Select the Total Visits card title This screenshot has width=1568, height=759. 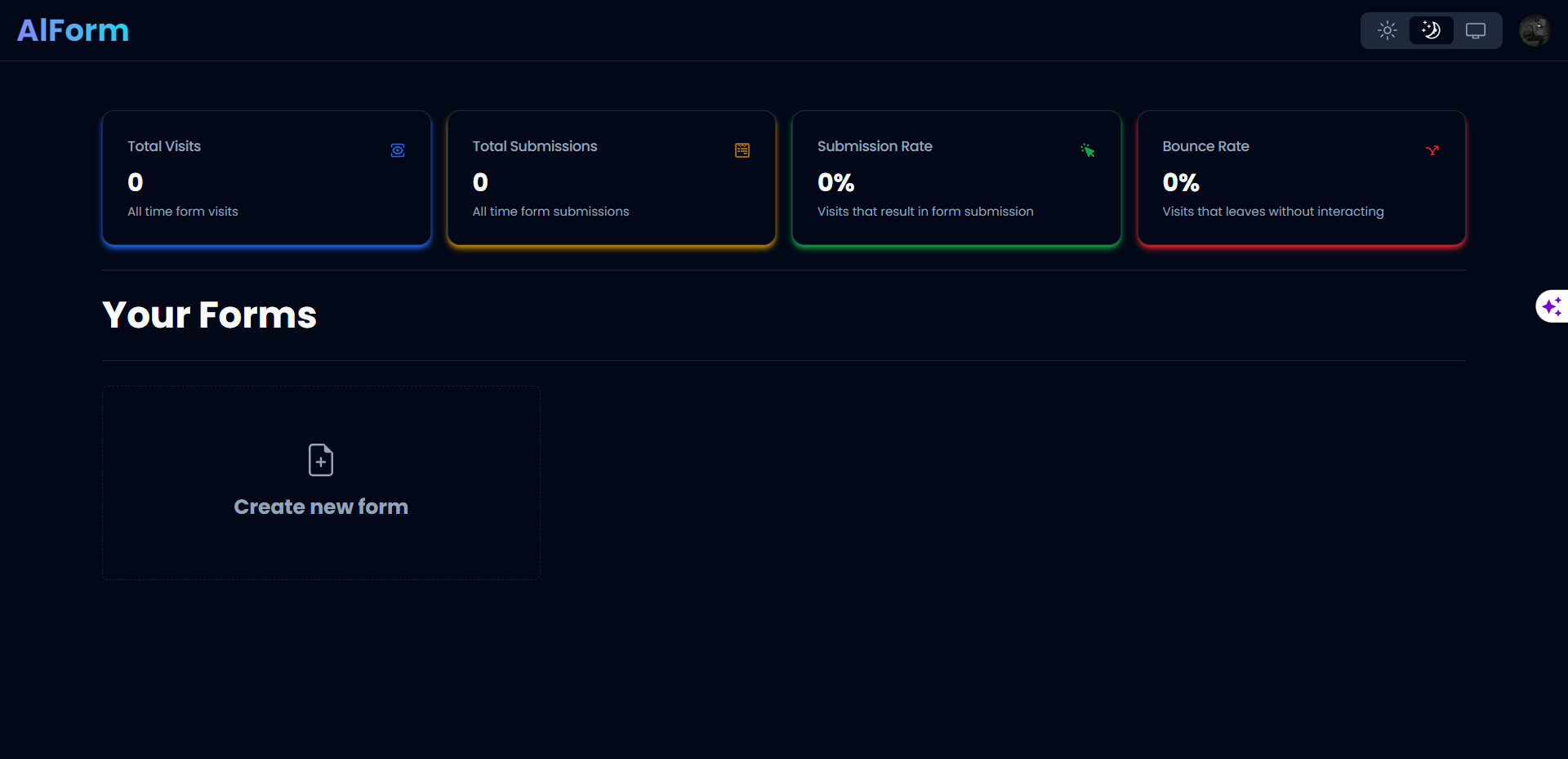[164, 146]
